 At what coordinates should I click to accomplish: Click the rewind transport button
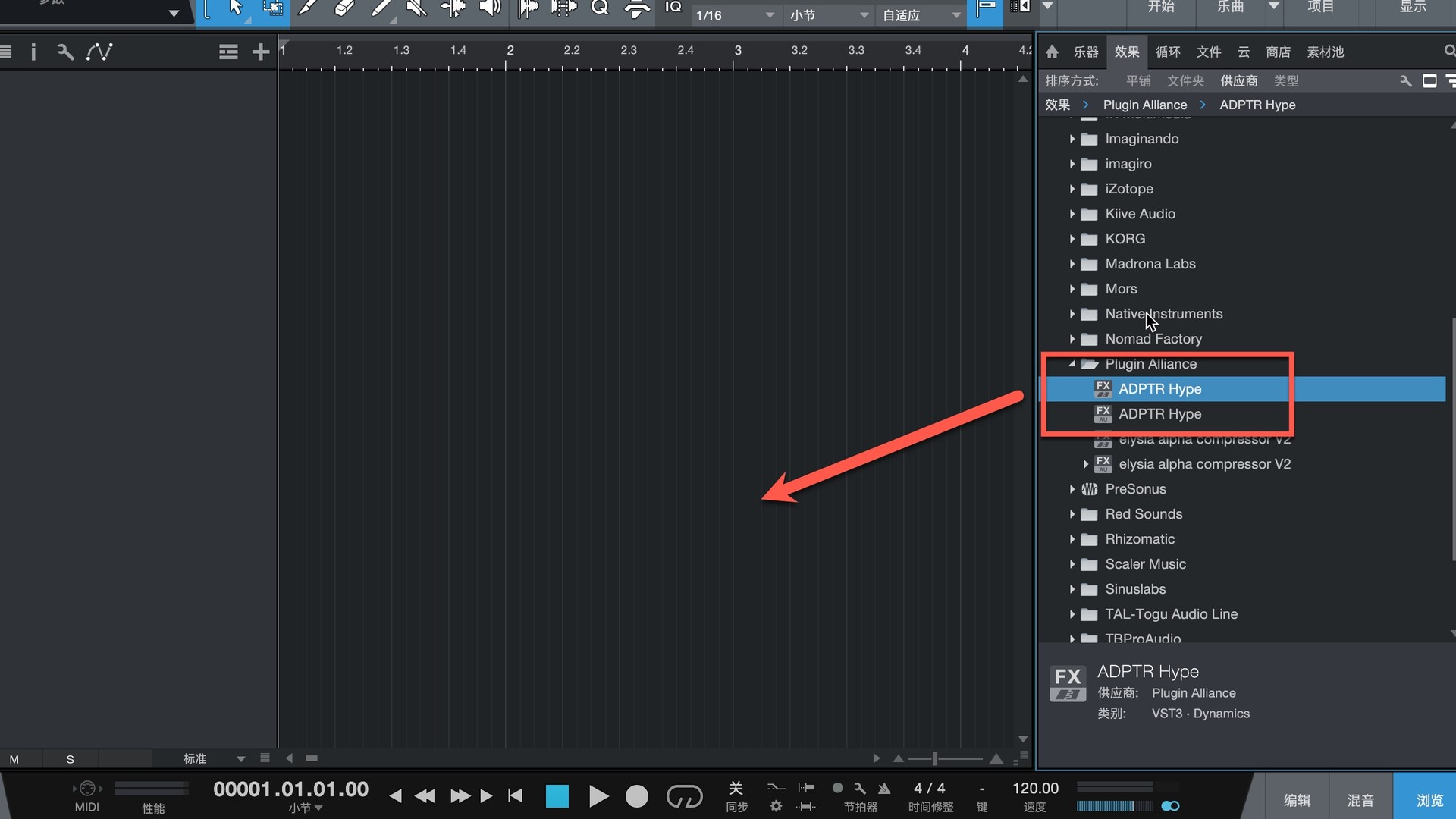click(x=425, y=795)
